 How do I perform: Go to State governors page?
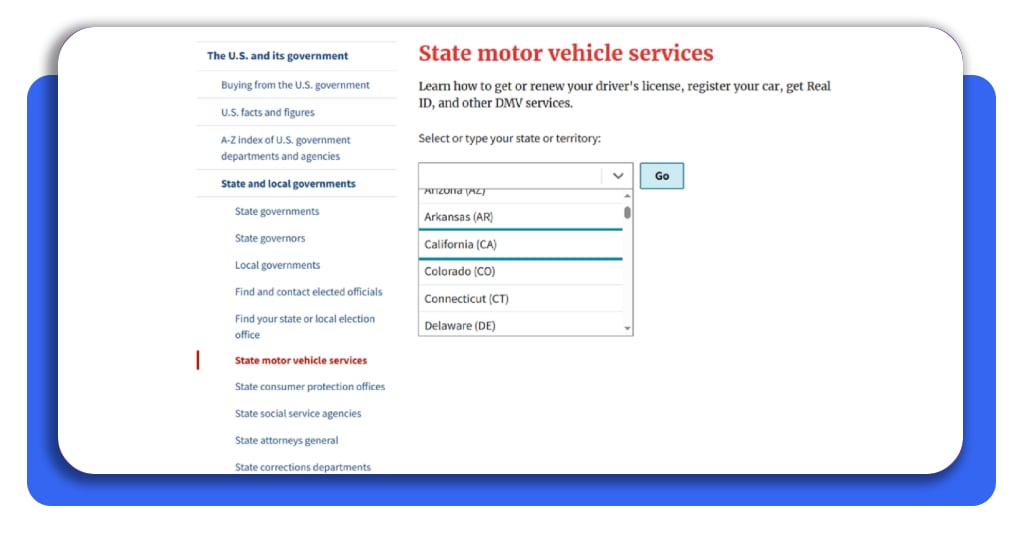click(270, 238)
